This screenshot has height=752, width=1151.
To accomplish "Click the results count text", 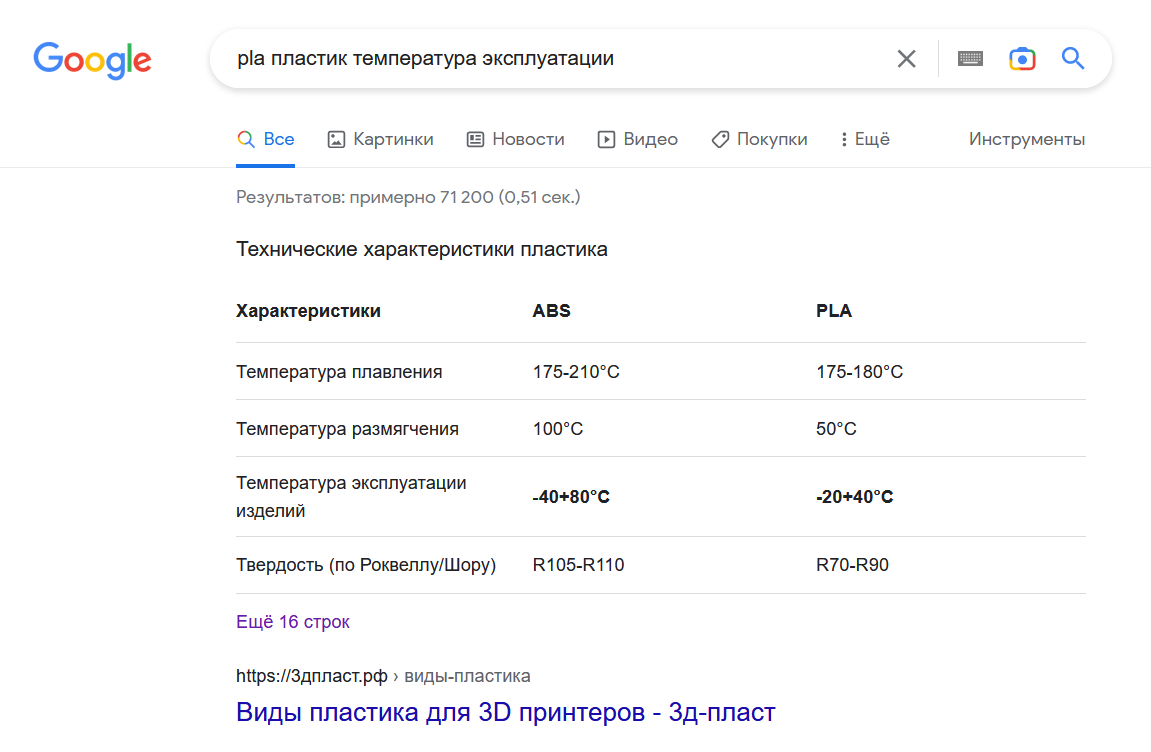I will [408, 198].
